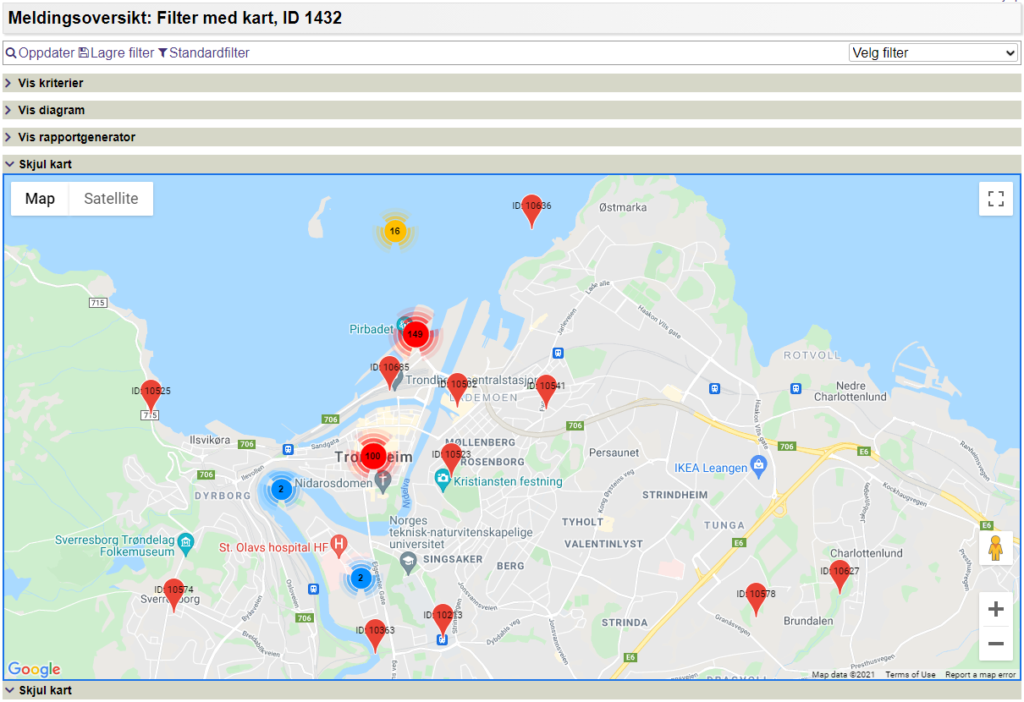
Task: Click the Persaunet map label
Action: 614,453
